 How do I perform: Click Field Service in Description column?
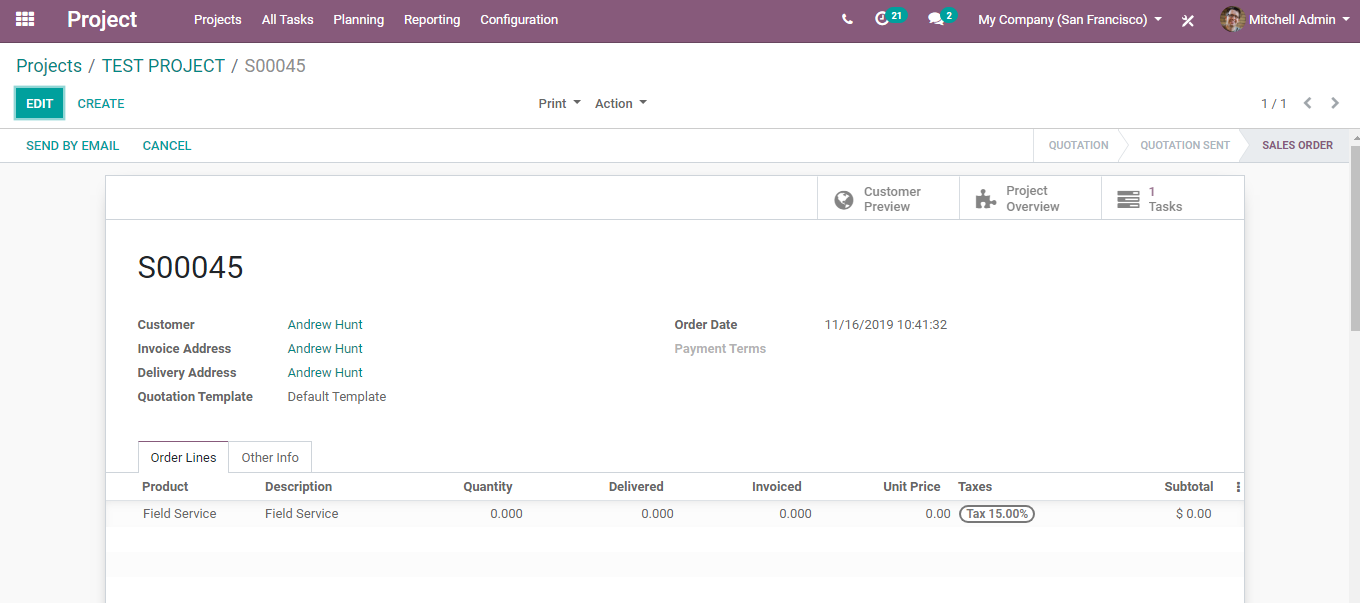[302, 514]
